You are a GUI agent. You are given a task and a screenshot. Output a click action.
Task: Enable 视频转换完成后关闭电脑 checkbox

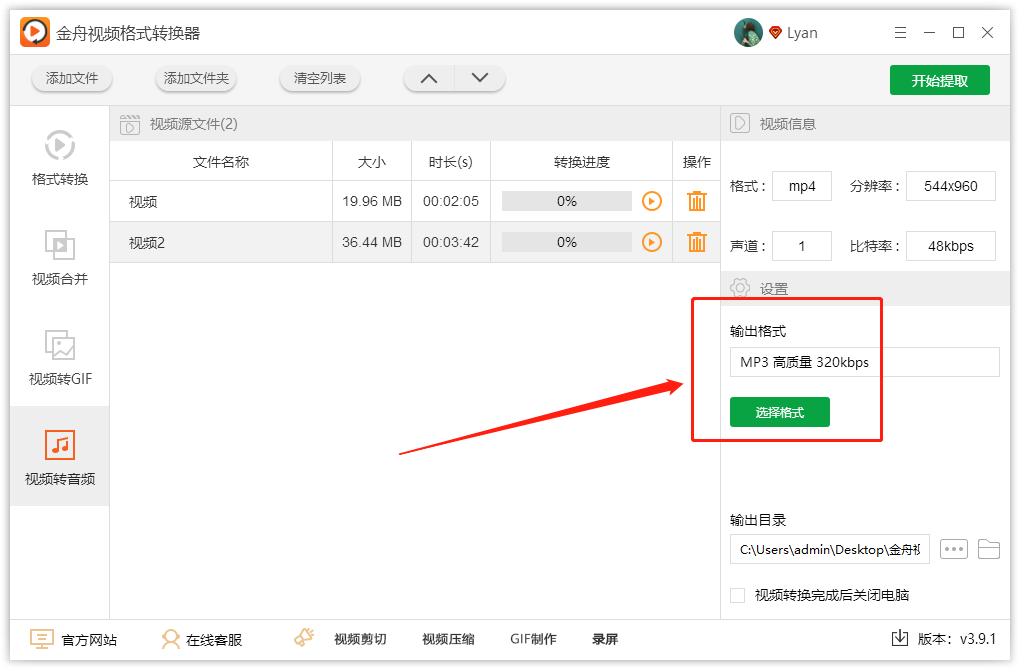[737, 595]
